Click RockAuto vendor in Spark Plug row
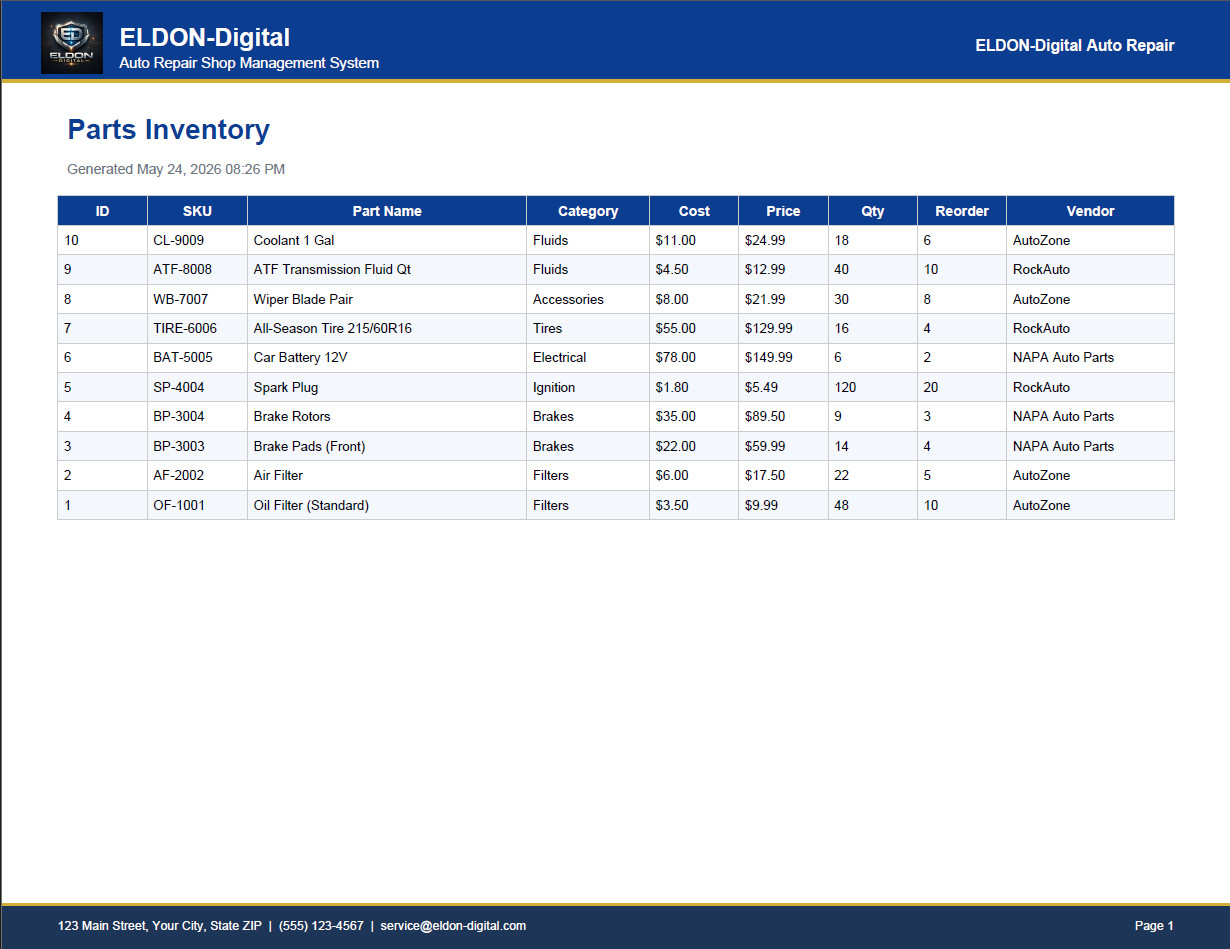 click(1041, 387)
